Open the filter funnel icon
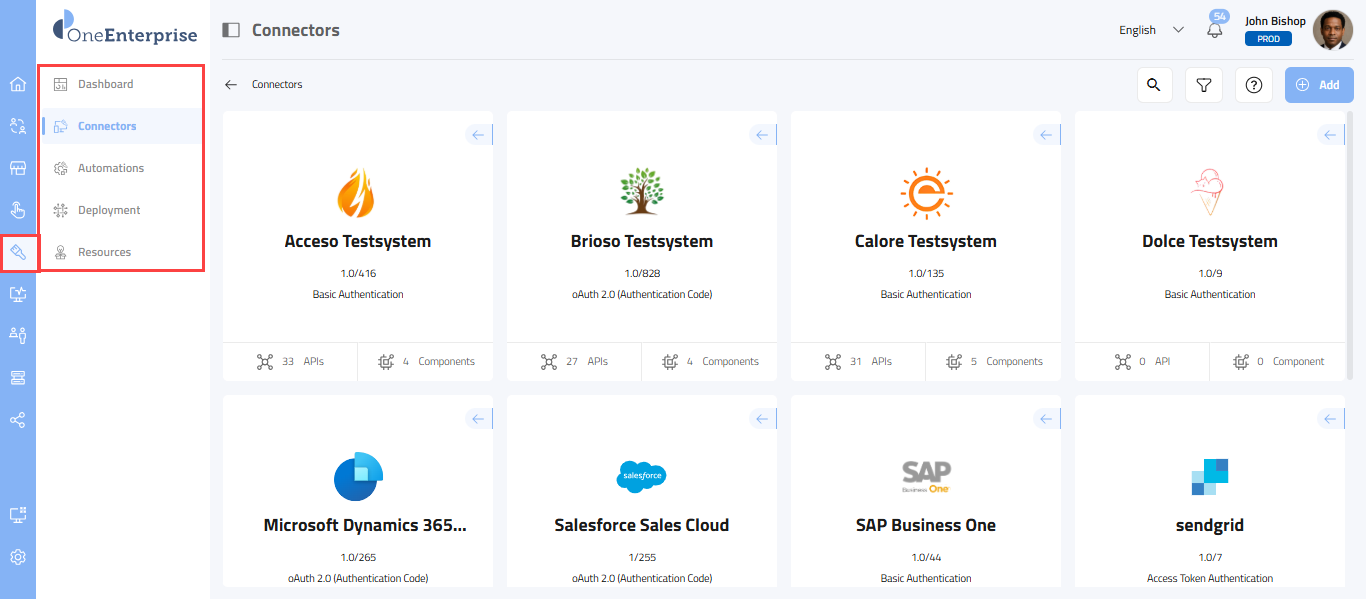This screenshot has width=1366, height=599. pos(1204,85)
